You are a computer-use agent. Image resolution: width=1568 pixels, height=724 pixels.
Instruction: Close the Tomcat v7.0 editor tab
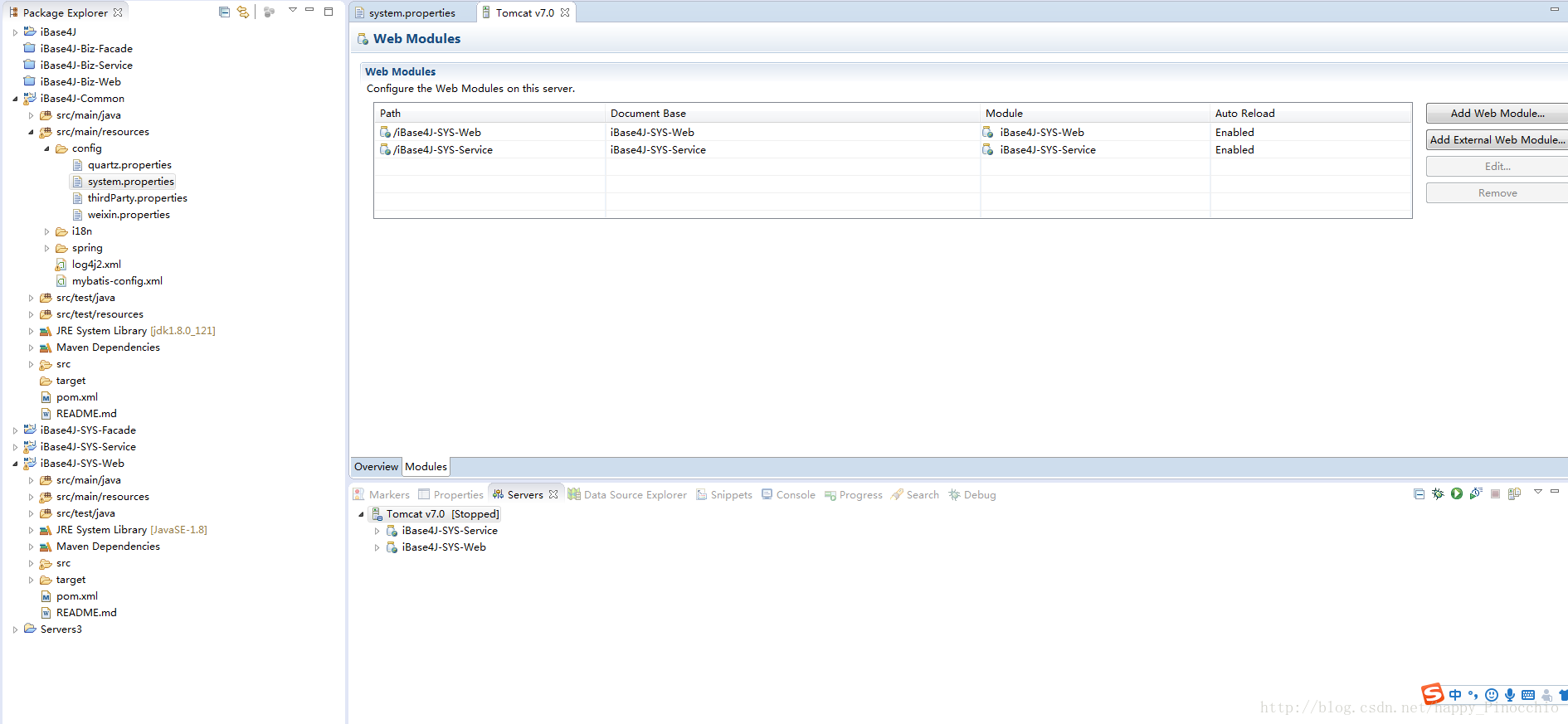pos(565,12)
